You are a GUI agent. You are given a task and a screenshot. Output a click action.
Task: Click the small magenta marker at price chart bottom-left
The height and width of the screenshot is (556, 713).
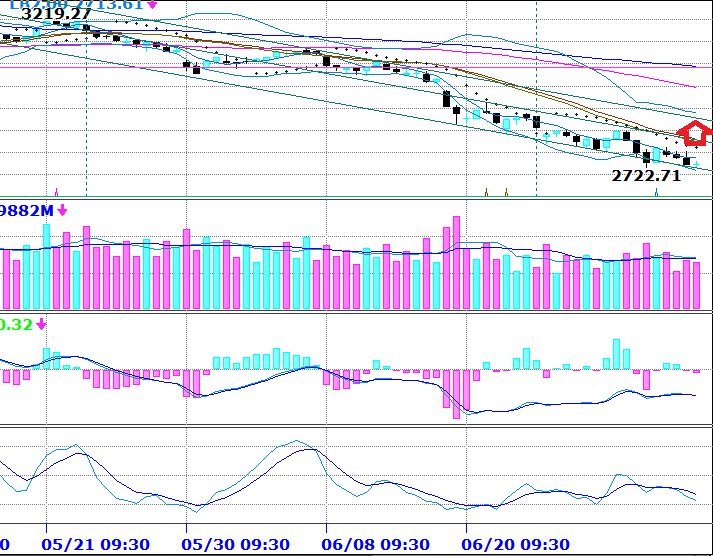pyautogui.click(x=56, y=190)
